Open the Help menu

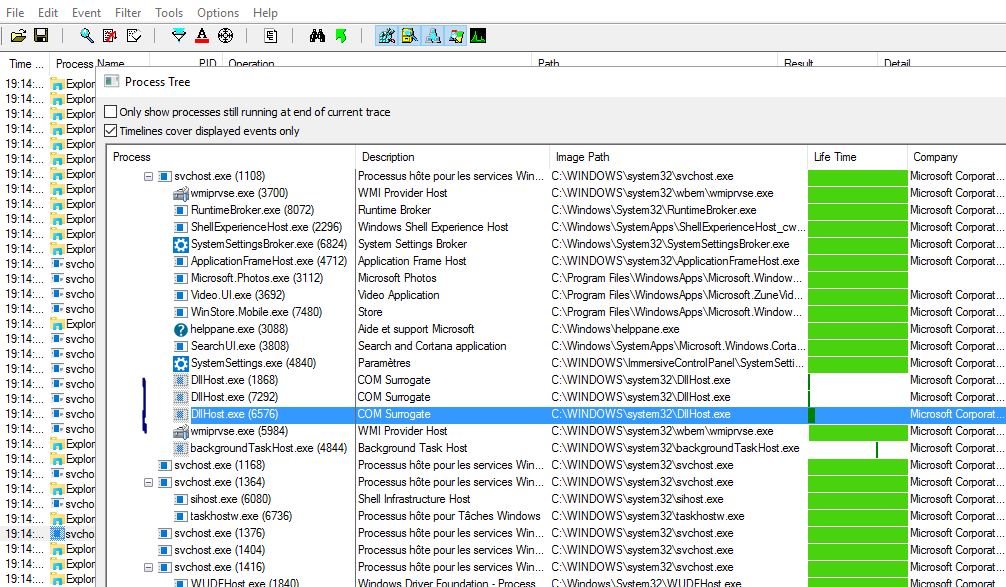click(265, 13)
